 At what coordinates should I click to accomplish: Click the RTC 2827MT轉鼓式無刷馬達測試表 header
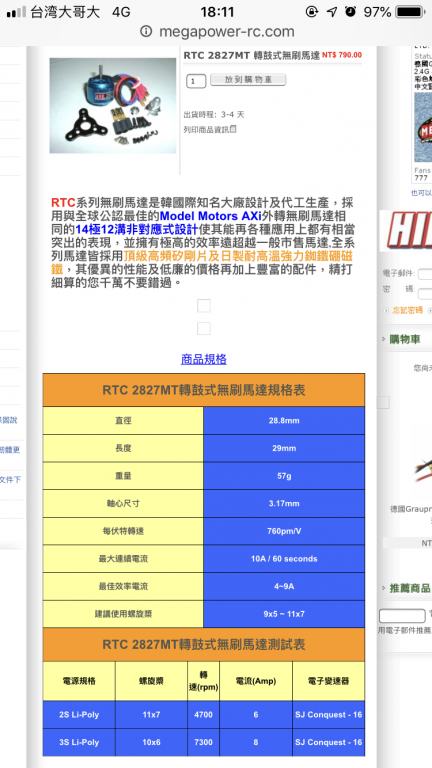(x=204, y=645)
